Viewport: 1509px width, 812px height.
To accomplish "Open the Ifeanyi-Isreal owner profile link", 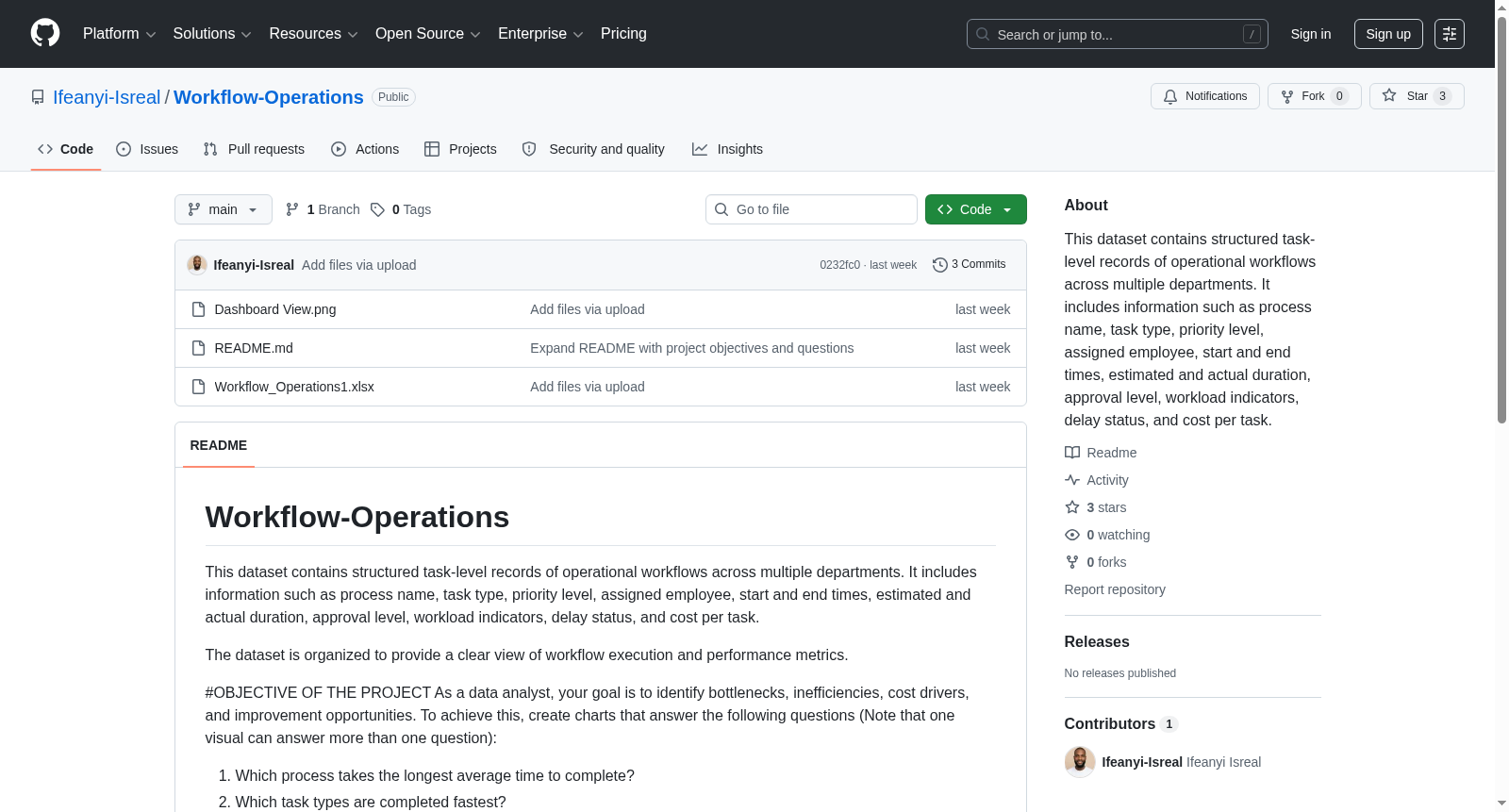I will coord(107,97).
